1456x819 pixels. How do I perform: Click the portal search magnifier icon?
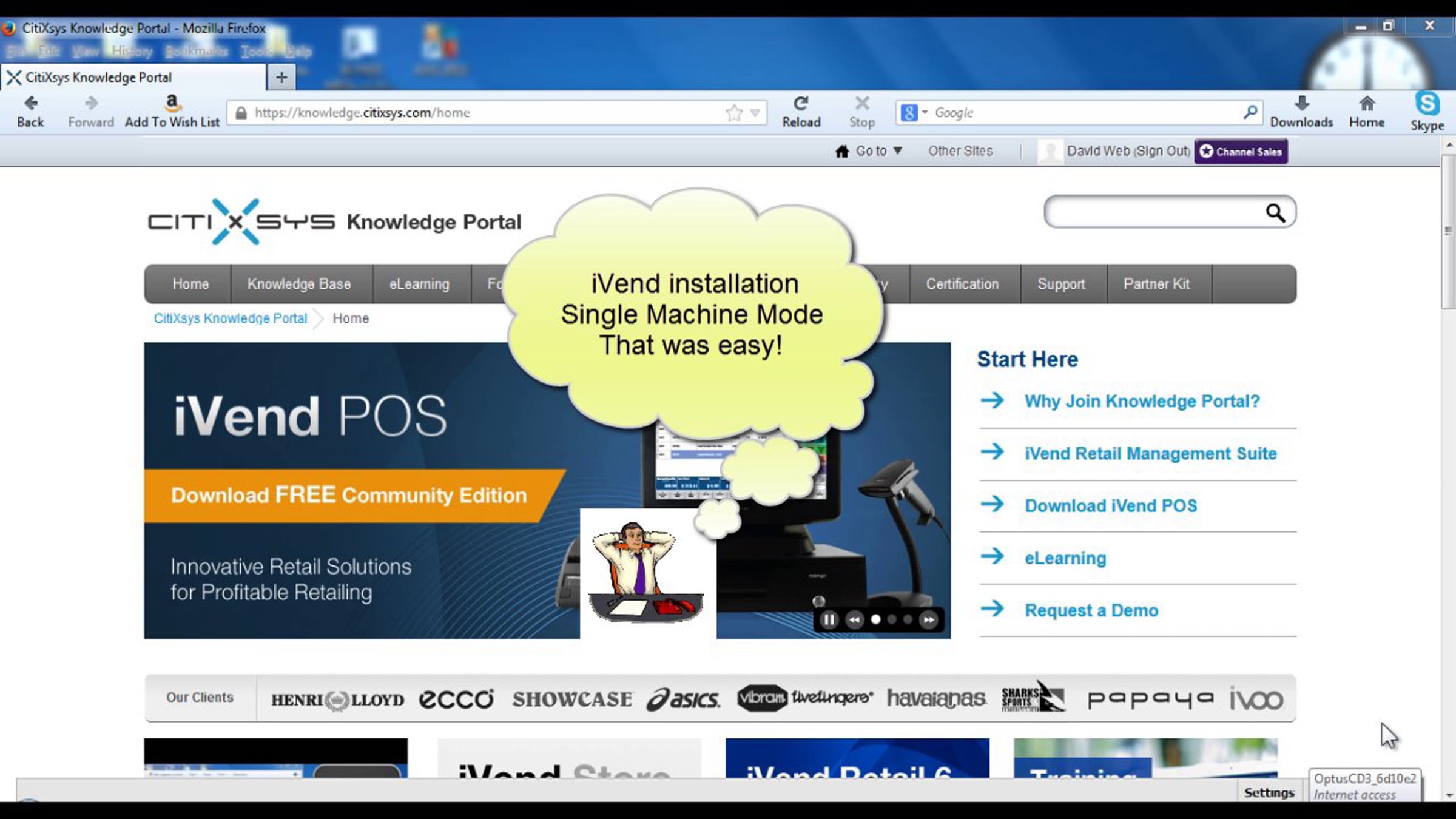(1275, 213)
